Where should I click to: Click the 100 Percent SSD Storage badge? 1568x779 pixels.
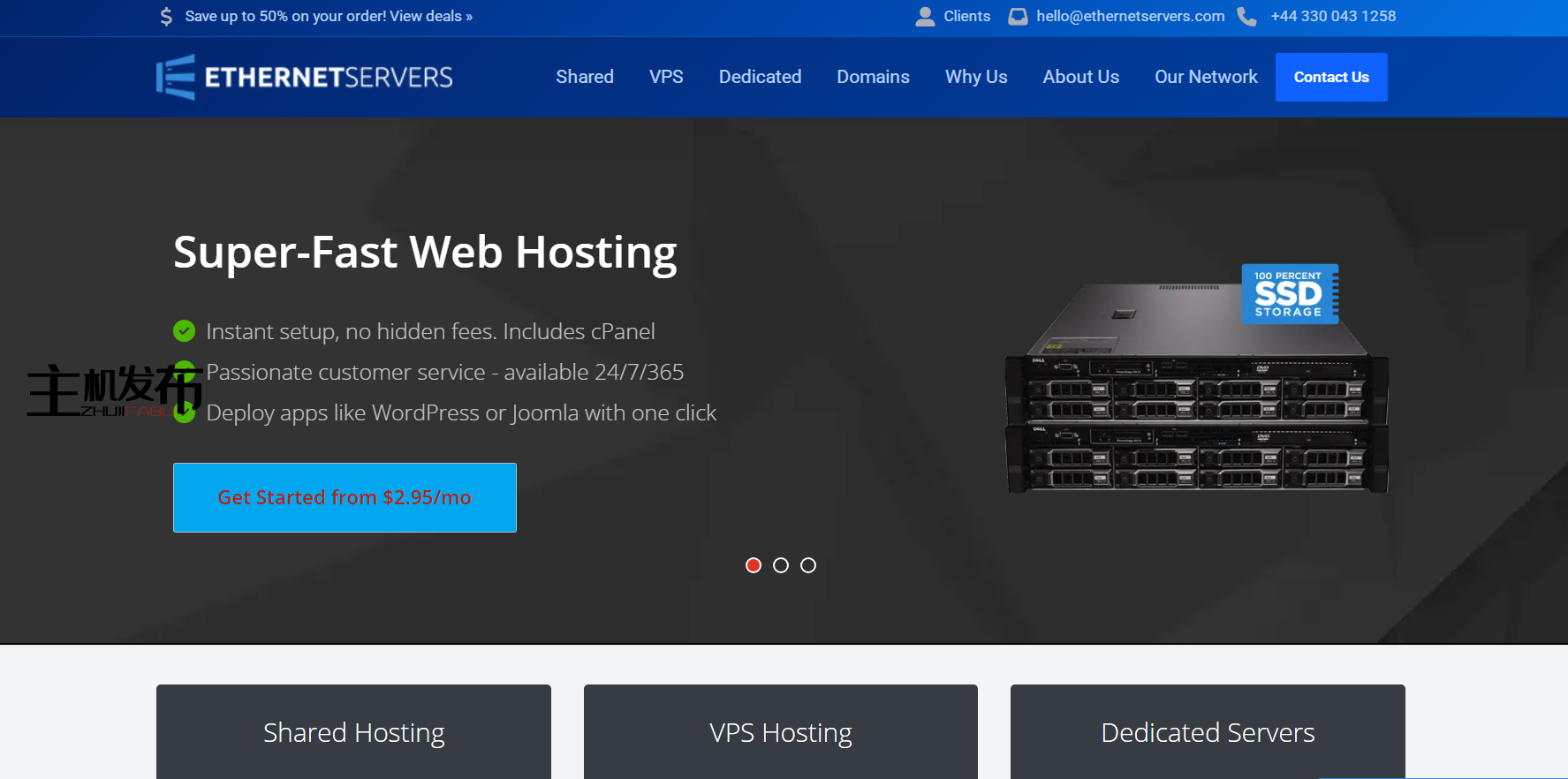pos(1289,294)
